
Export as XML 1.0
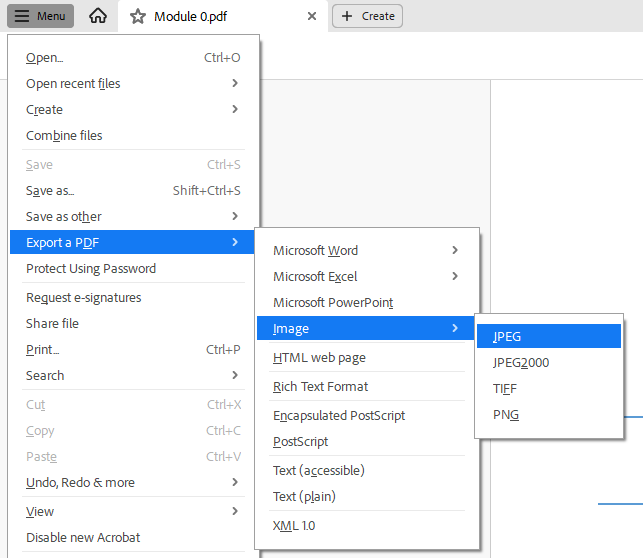[366, 526]
